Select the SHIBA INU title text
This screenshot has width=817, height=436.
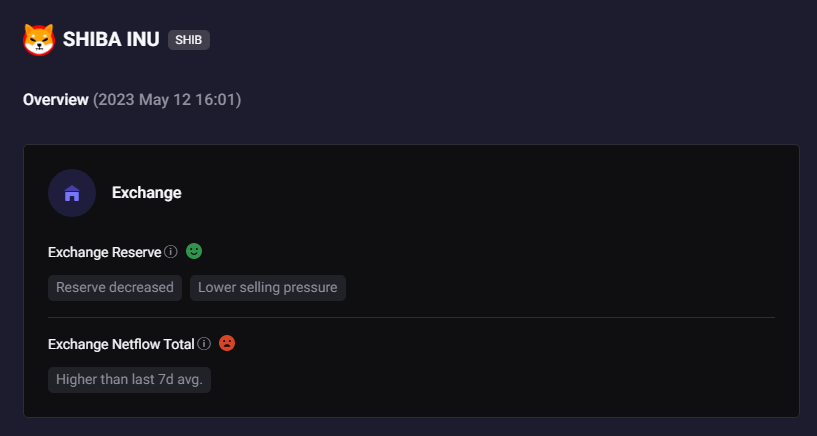111,40
